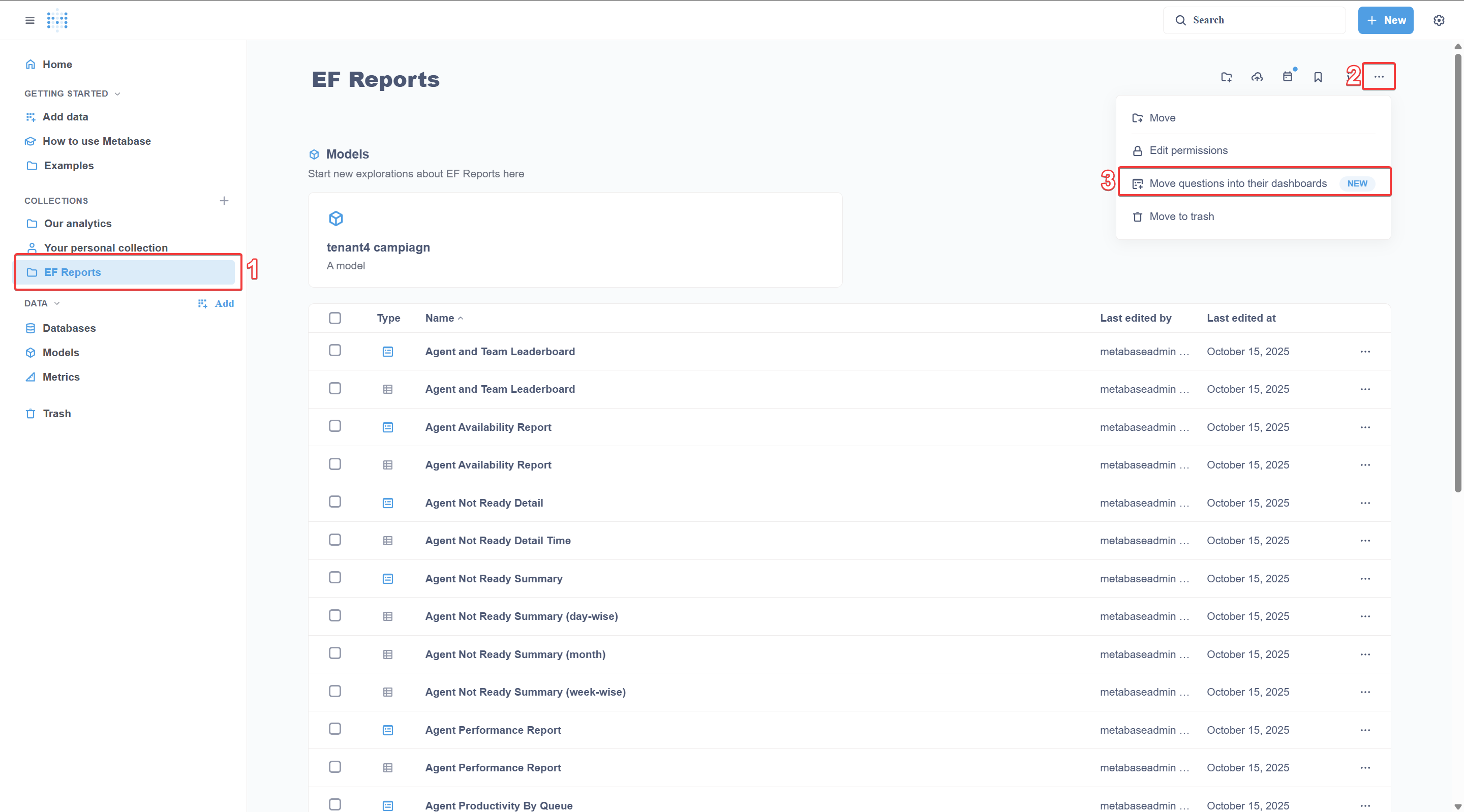Check the select-all checkbox in table header
1464x812 pixels.
click(x=335, y=318)
